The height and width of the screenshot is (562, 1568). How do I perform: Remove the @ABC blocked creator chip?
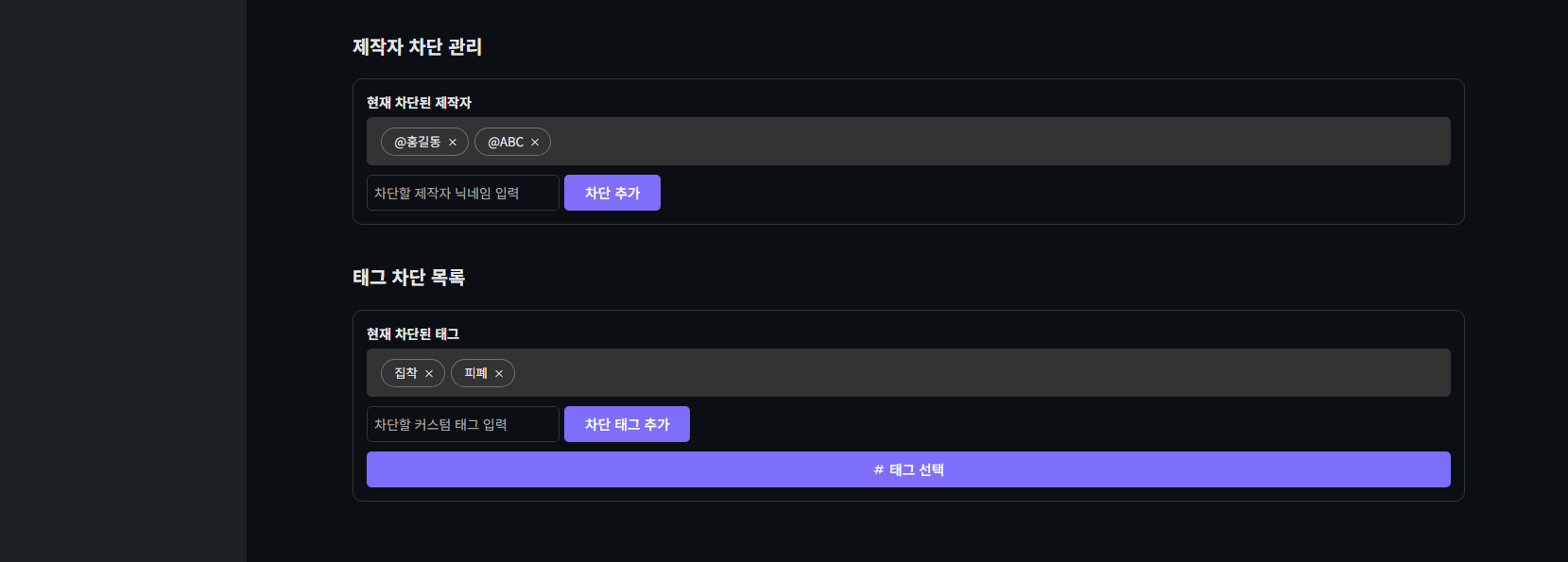[x=535, y=143]
